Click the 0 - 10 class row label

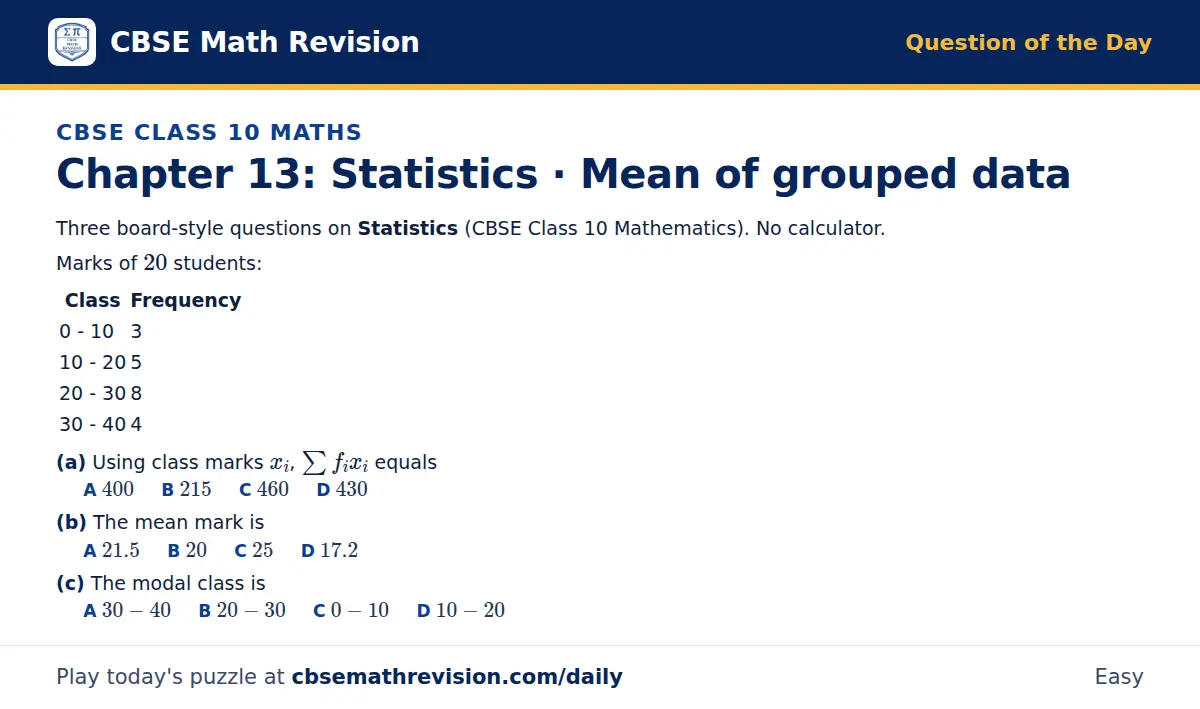point(86,331)
